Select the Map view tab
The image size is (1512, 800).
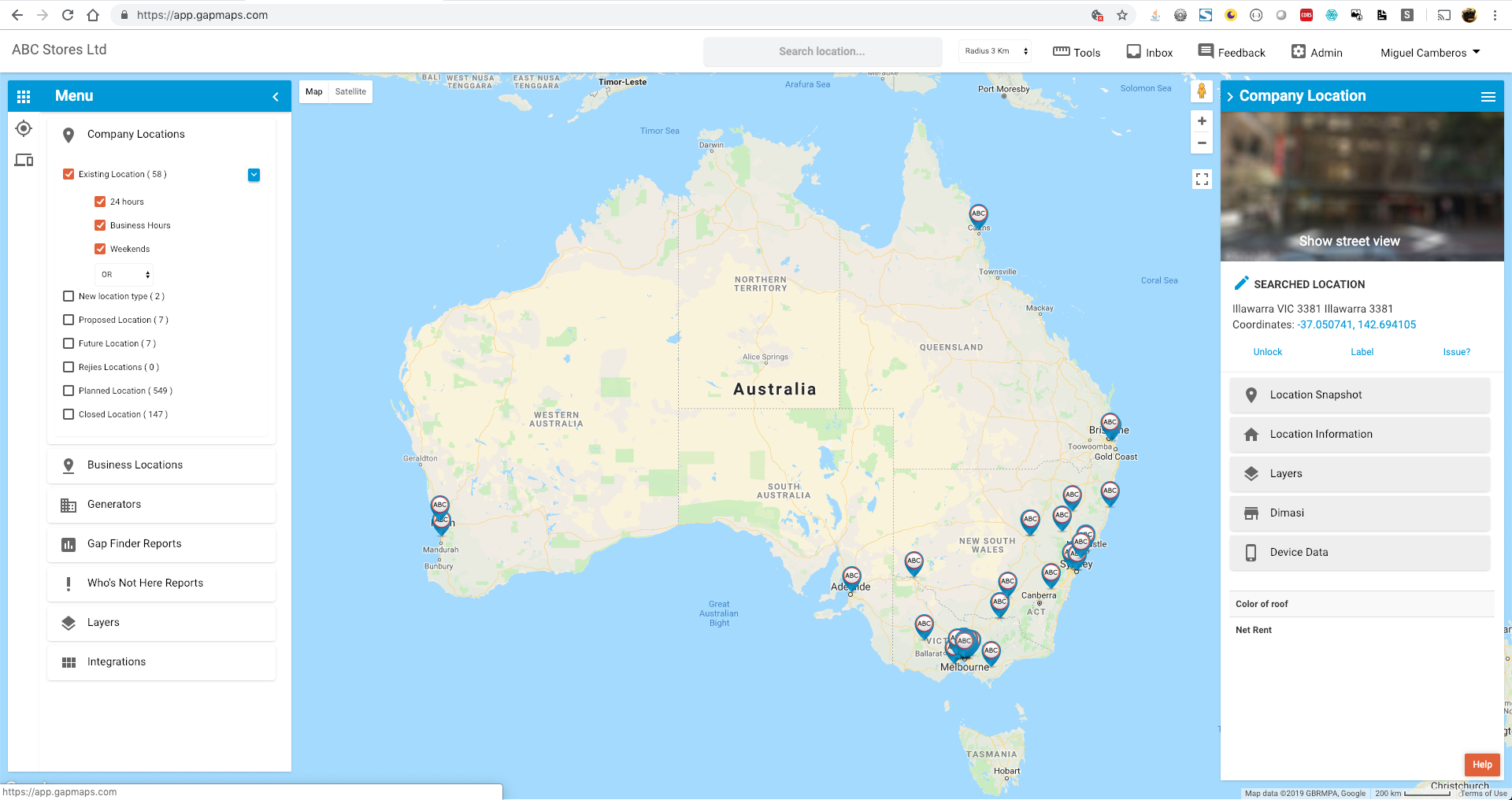tap(314, 92)
